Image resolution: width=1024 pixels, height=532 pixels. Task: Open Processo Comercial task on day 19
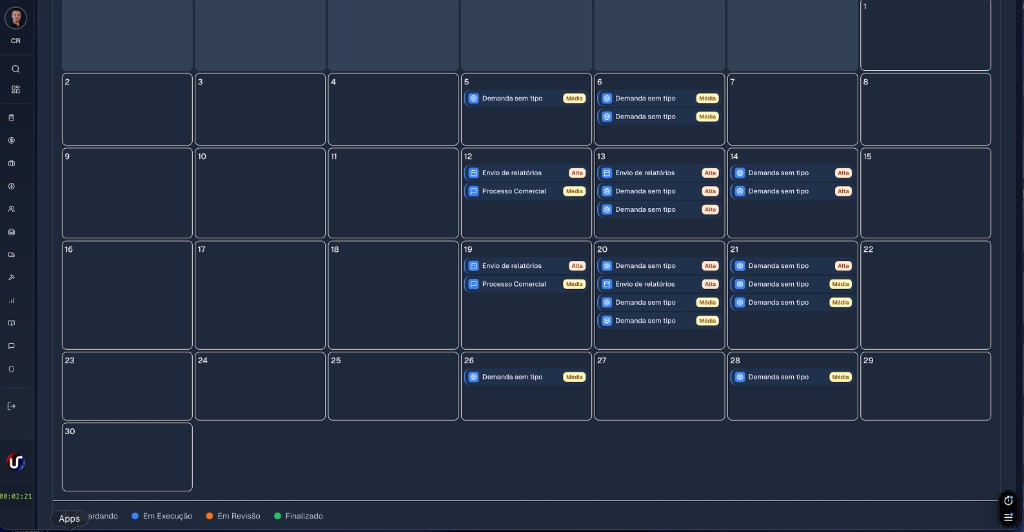(526, 285)
